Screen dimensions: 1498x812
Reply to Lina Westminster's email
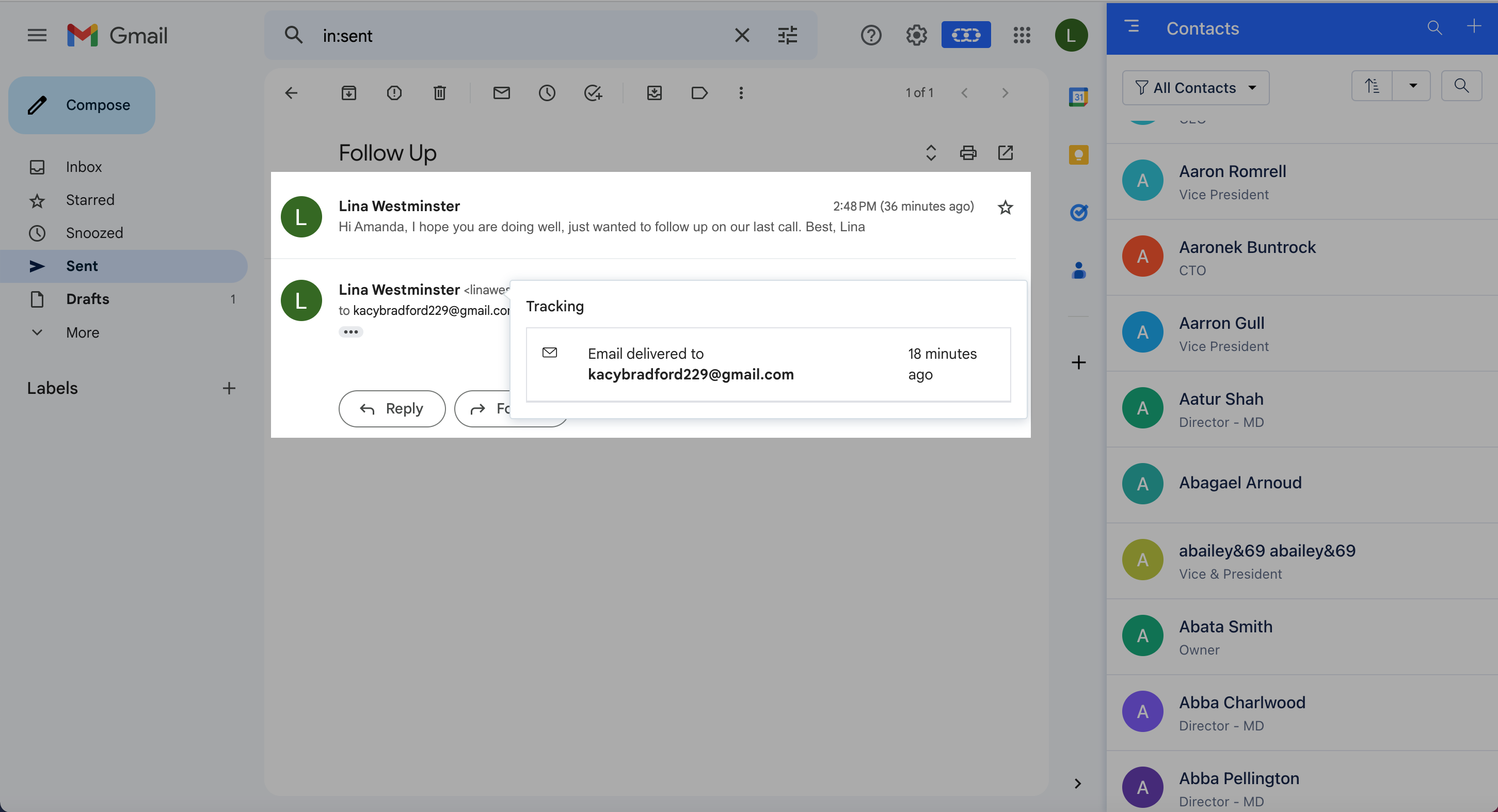[391, 408]
